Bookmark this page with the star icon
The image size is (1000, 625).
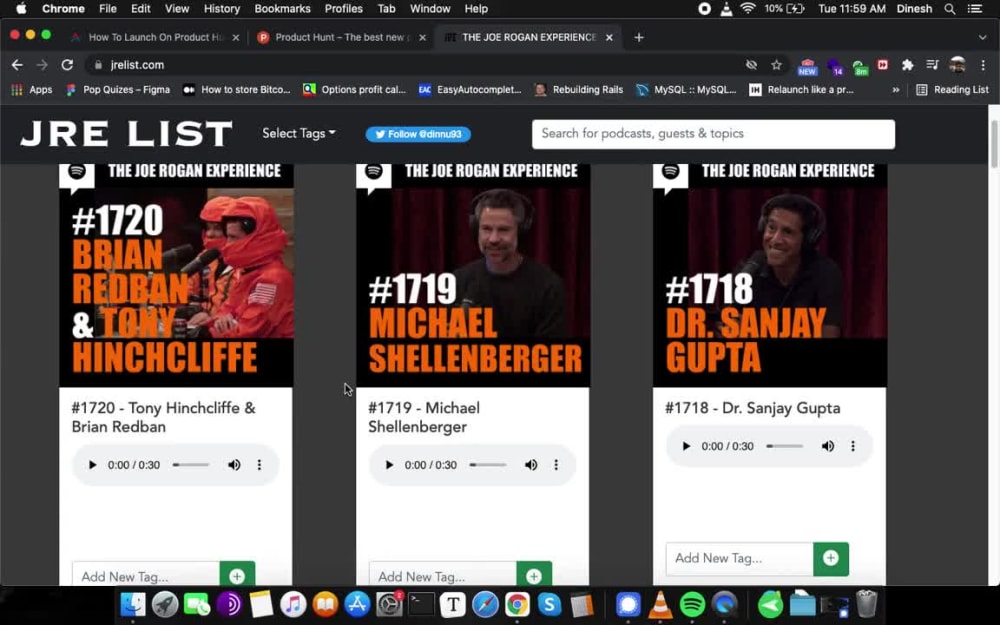click(x=776, y=65)
